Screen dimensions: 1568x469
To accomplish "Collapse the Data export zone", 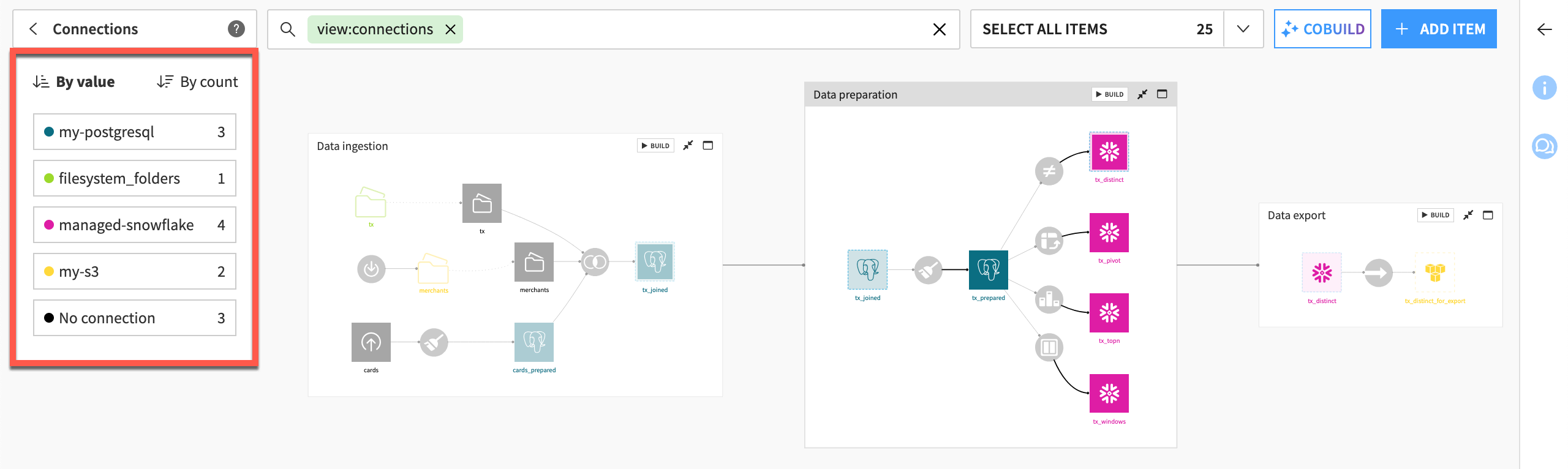I will pos(1468,215).
